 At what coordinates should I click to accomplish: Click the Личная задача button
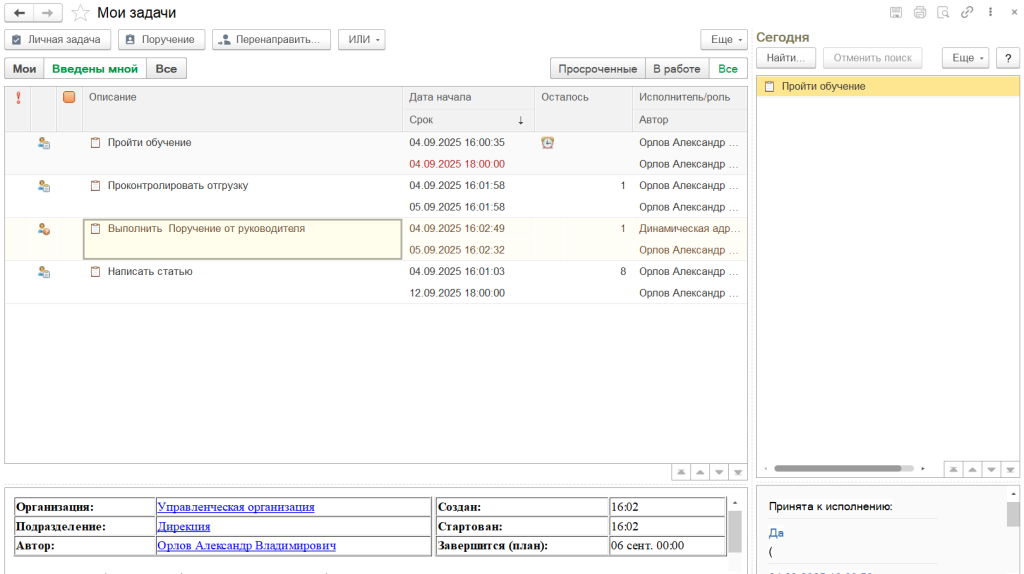(x=57, y=40)
